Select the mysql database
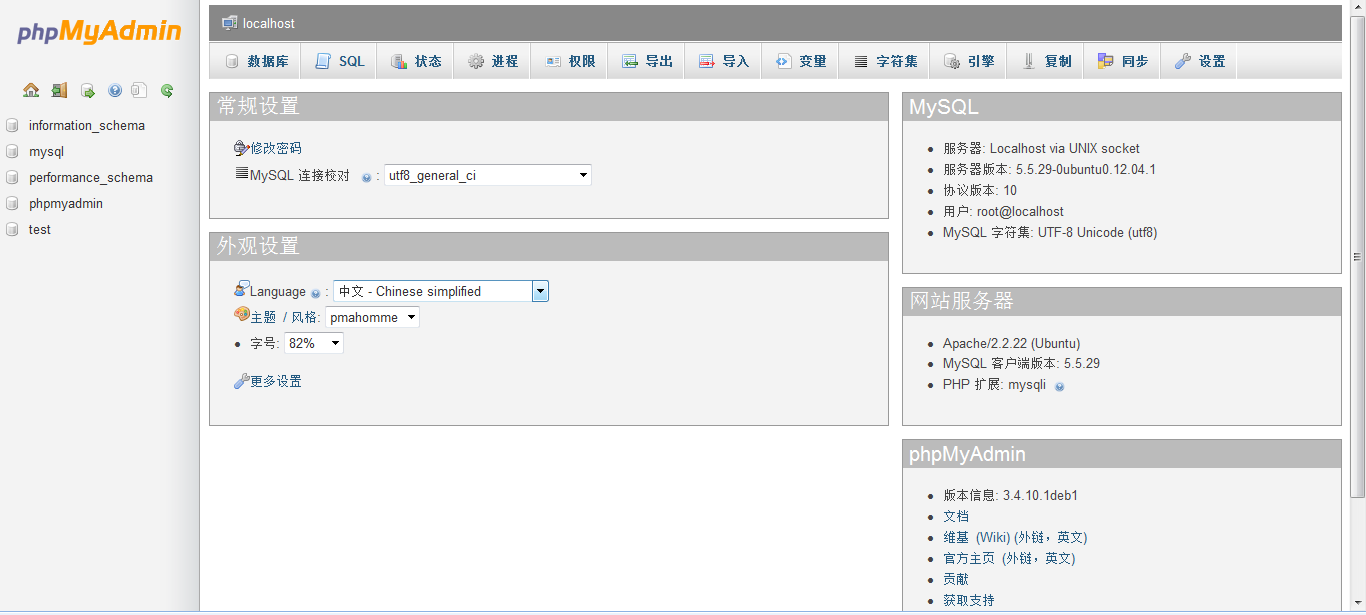 pos(46,152)
